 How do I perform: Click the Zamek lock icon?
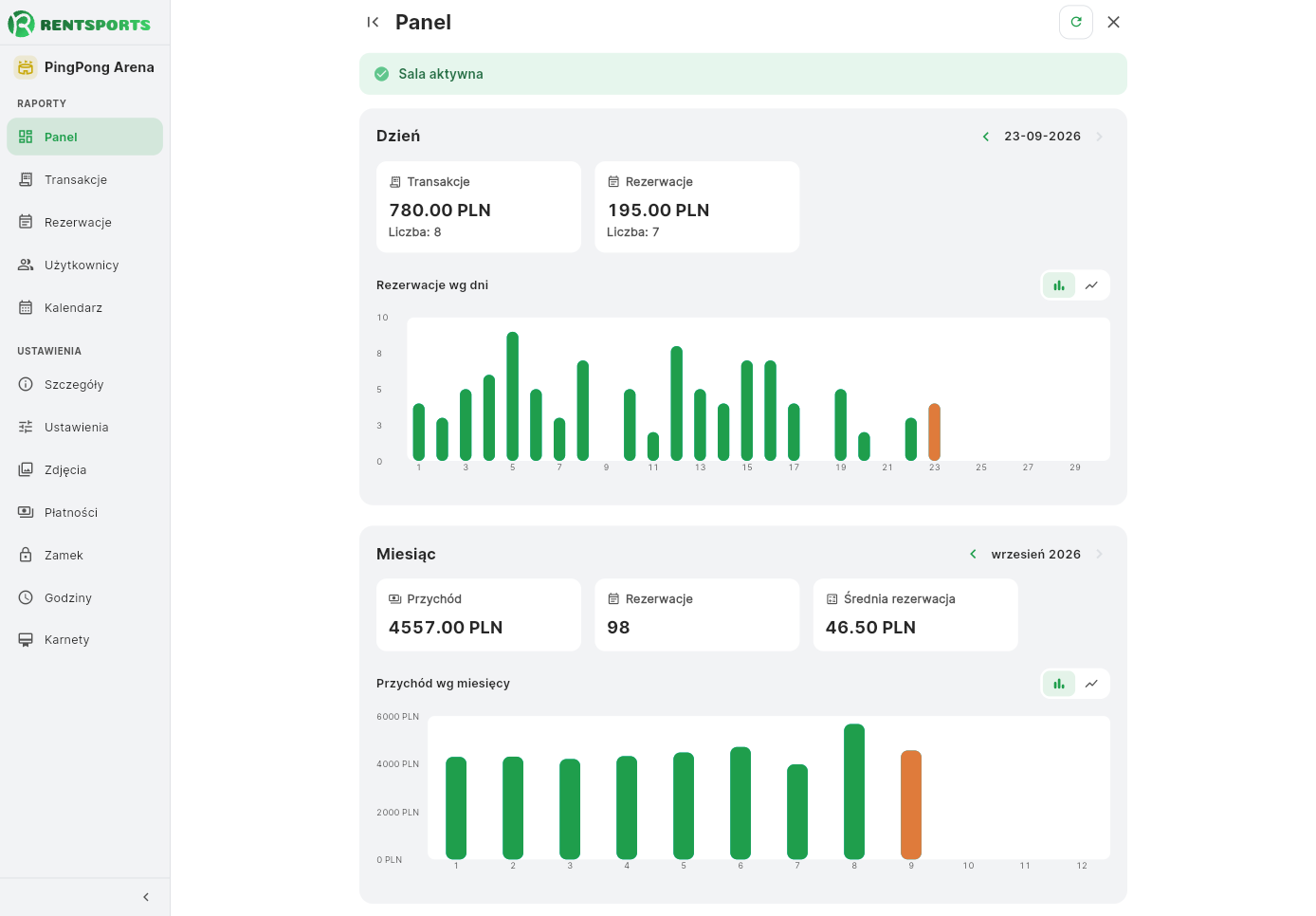26,555
